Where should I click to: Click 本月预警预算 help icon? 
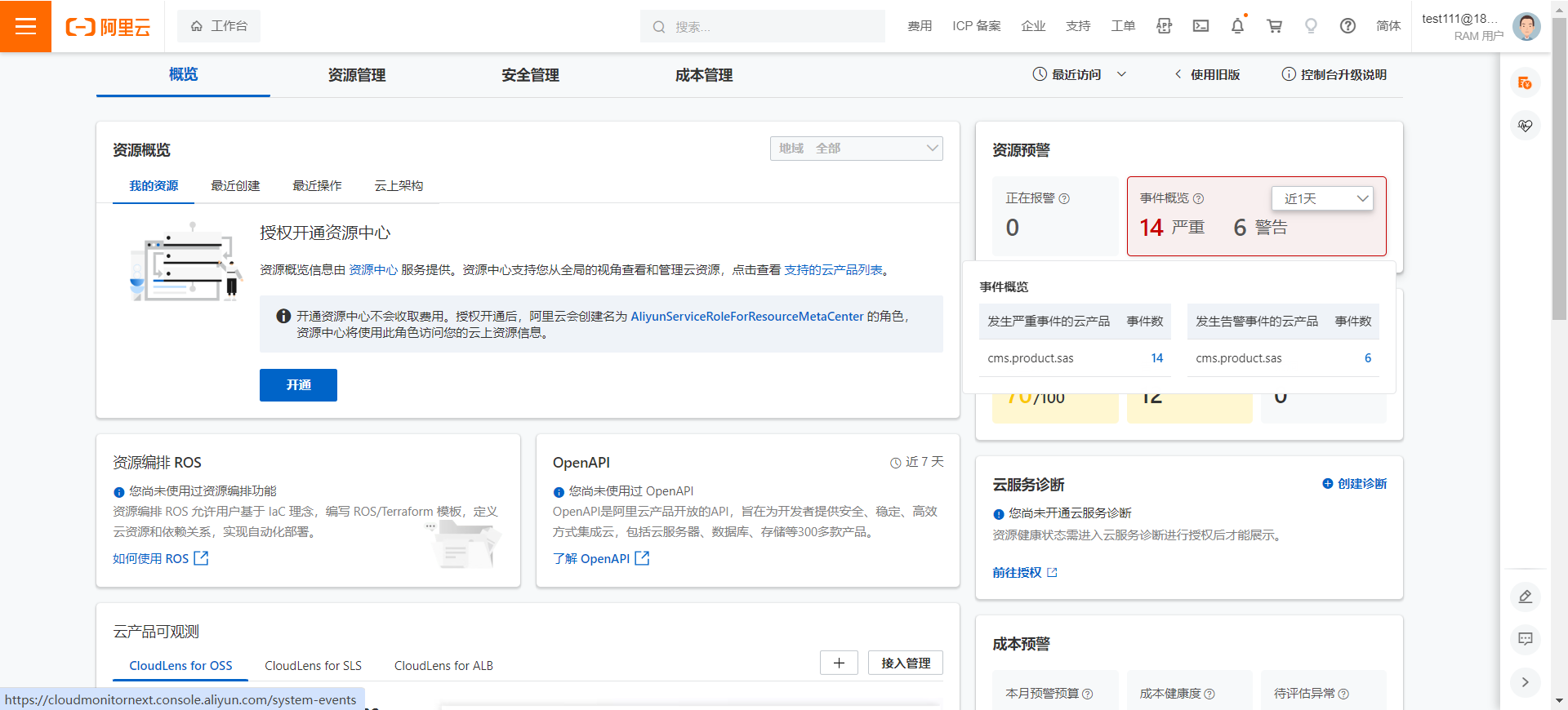pyautogui.click(x=1088, y=694)
